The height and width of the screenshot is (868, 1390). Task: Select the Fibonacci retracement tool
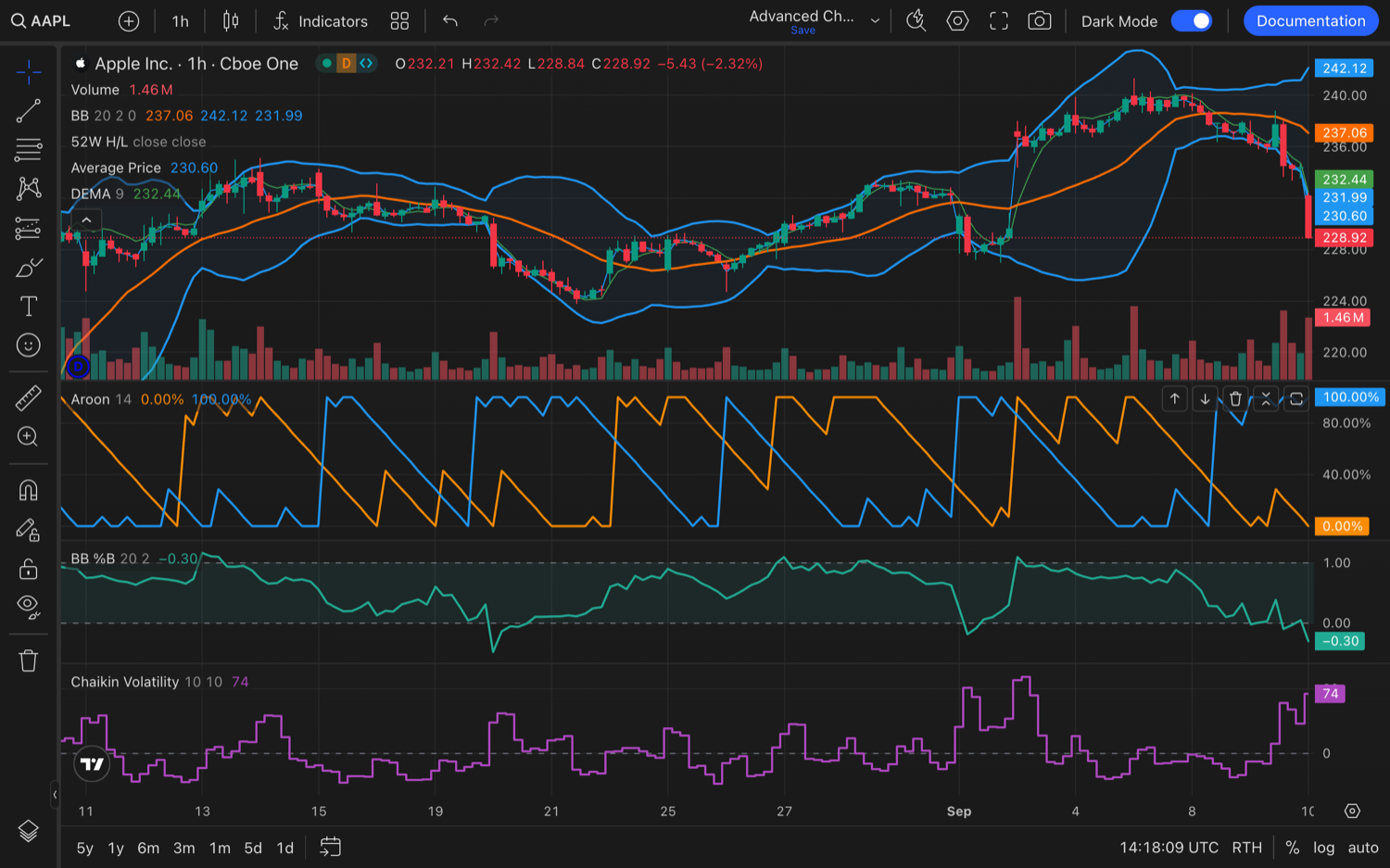[29, 150]
